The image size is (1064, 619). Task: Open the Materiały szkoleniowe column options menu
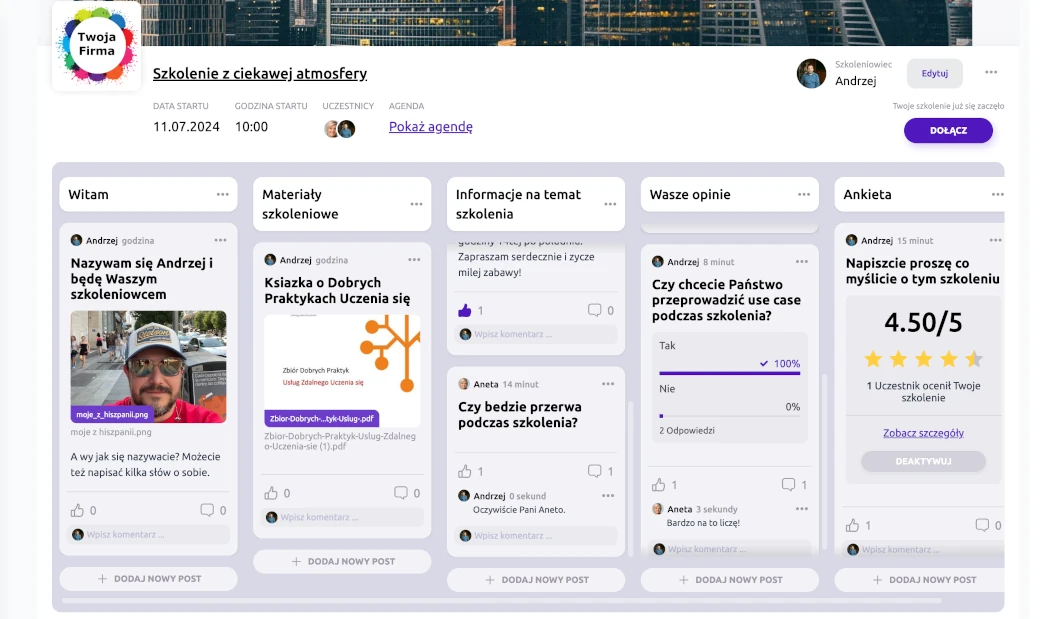click(x=416, y=204)
